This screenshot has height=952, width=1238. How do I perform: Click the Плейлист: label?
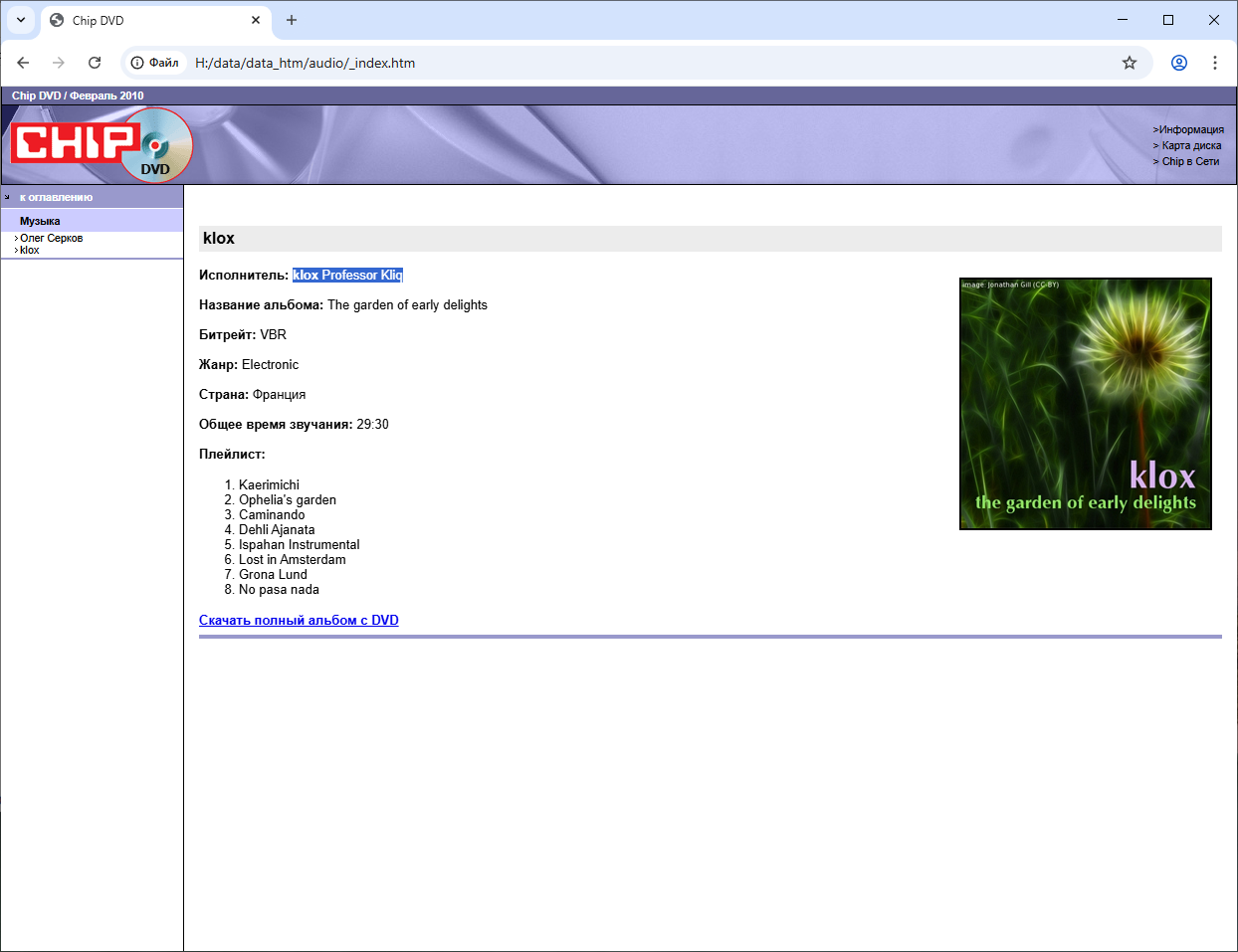[232, 454]
